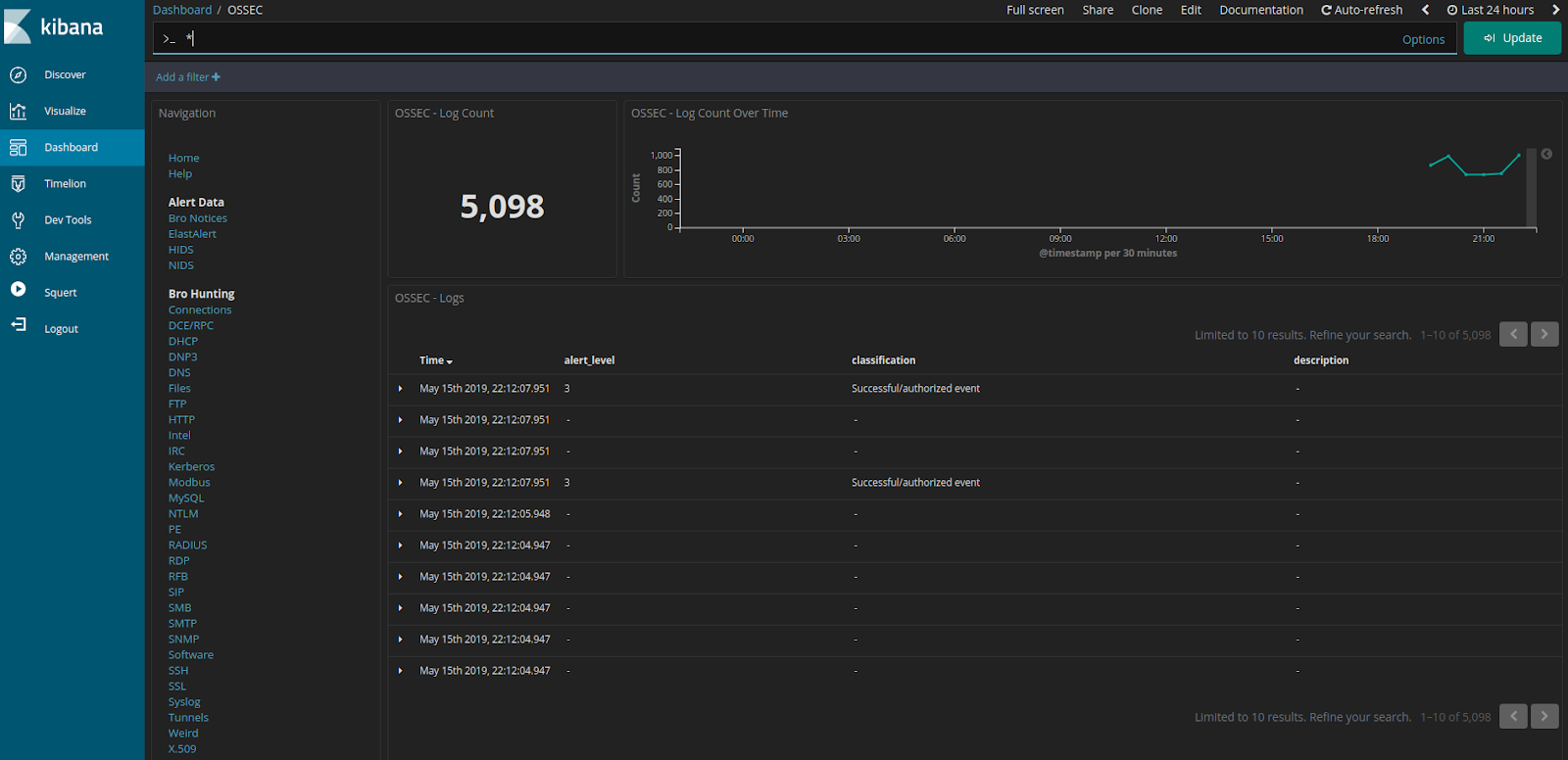The height and width of the screenshot is (760, 1568).
Task: Click description column header
Action: [x=1320, y=360]
